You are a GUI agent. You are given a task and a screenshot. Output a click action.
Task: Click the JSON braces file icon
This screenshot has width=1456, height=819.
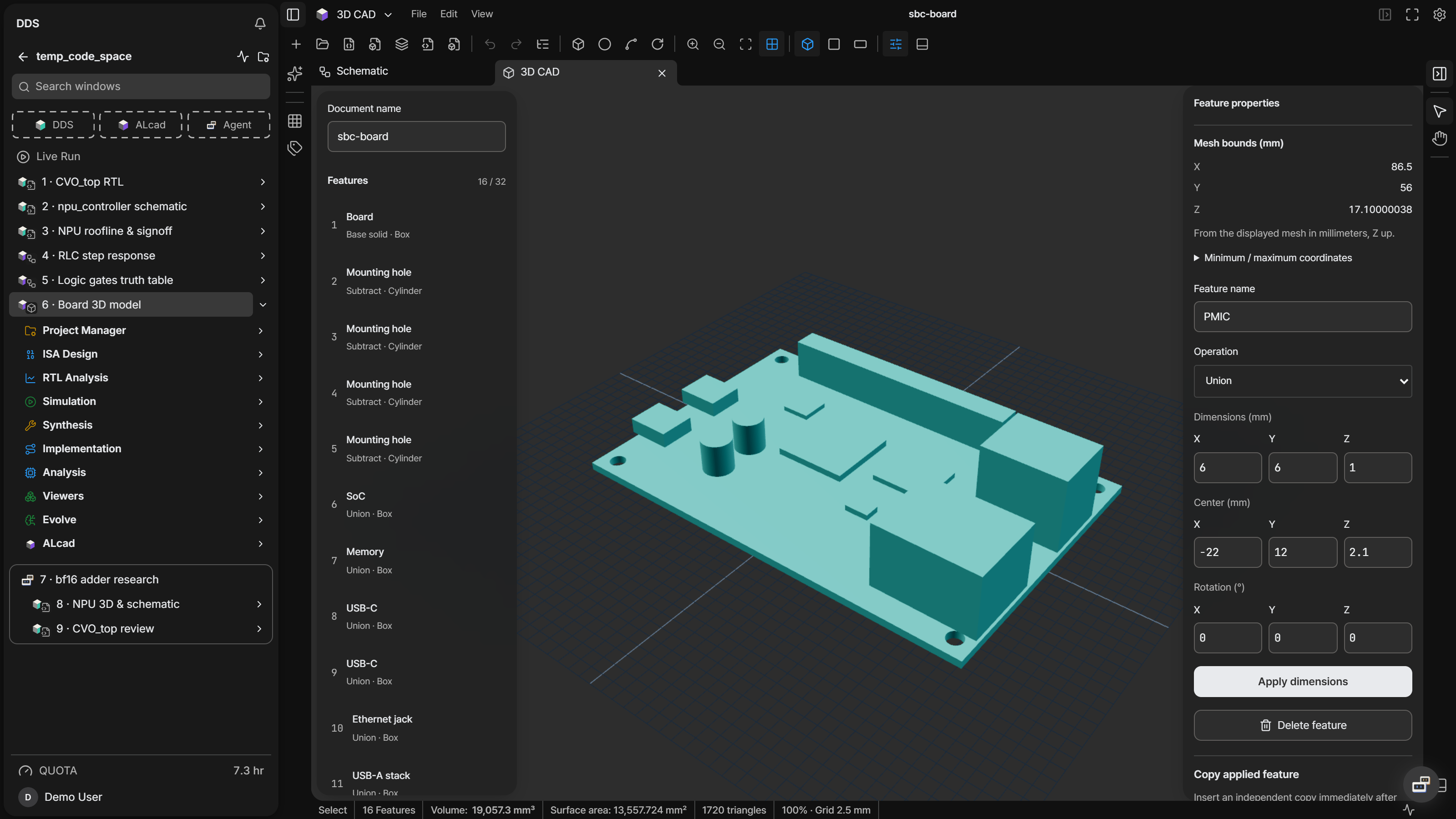pyautogui.click(x=349, y=44)
